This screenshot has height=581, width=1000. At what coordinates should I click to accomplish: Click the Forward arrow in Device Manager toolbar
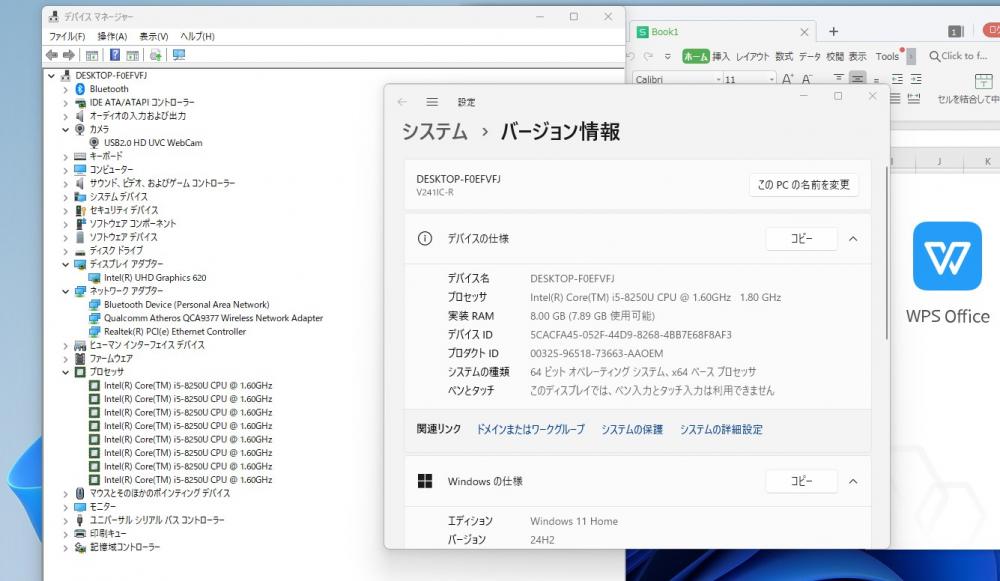pyautogui.click(x=69, y=55)
